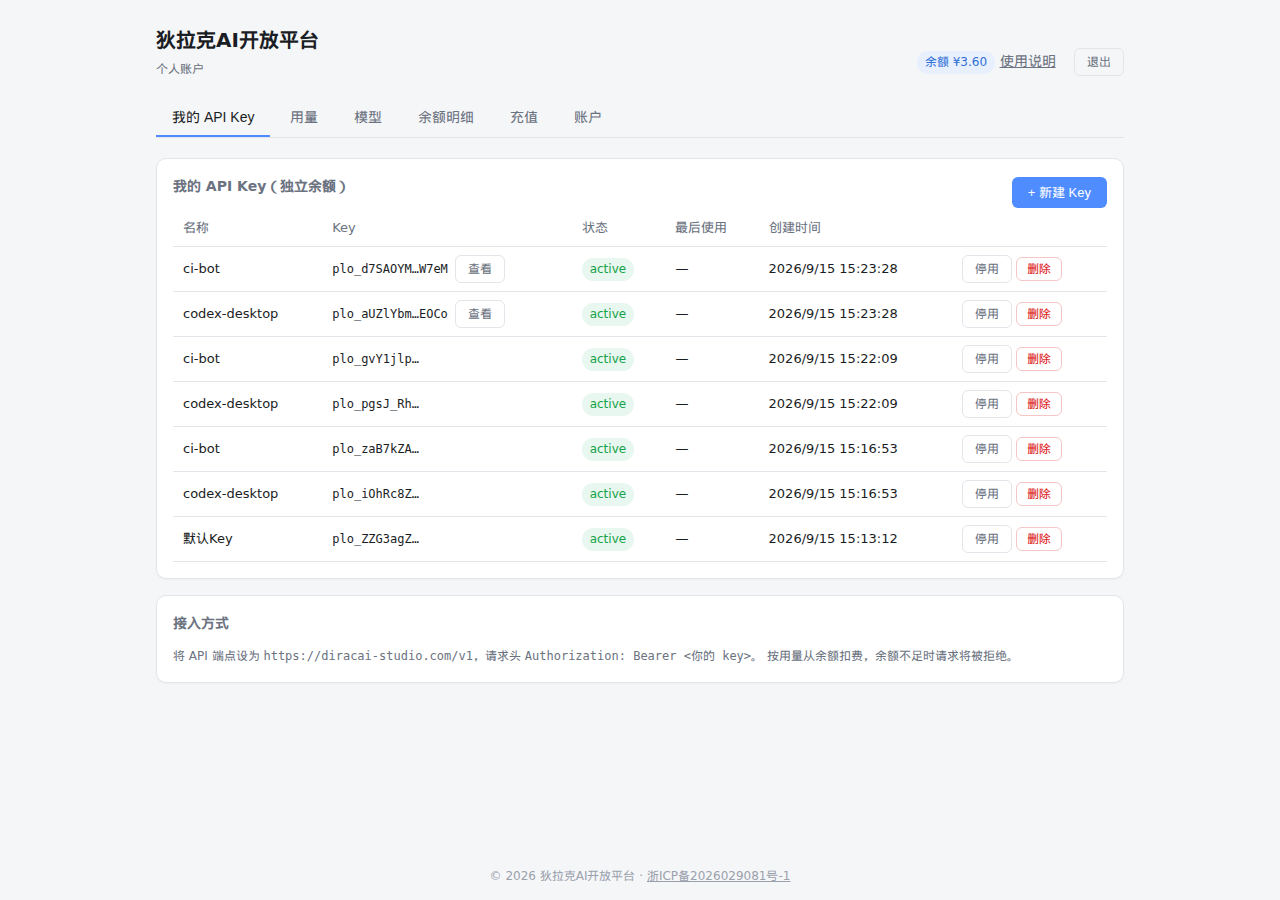1280x900 pixels.
Task: Click the 狄拉克AI开放平台 page title
Action: point(237,41)
